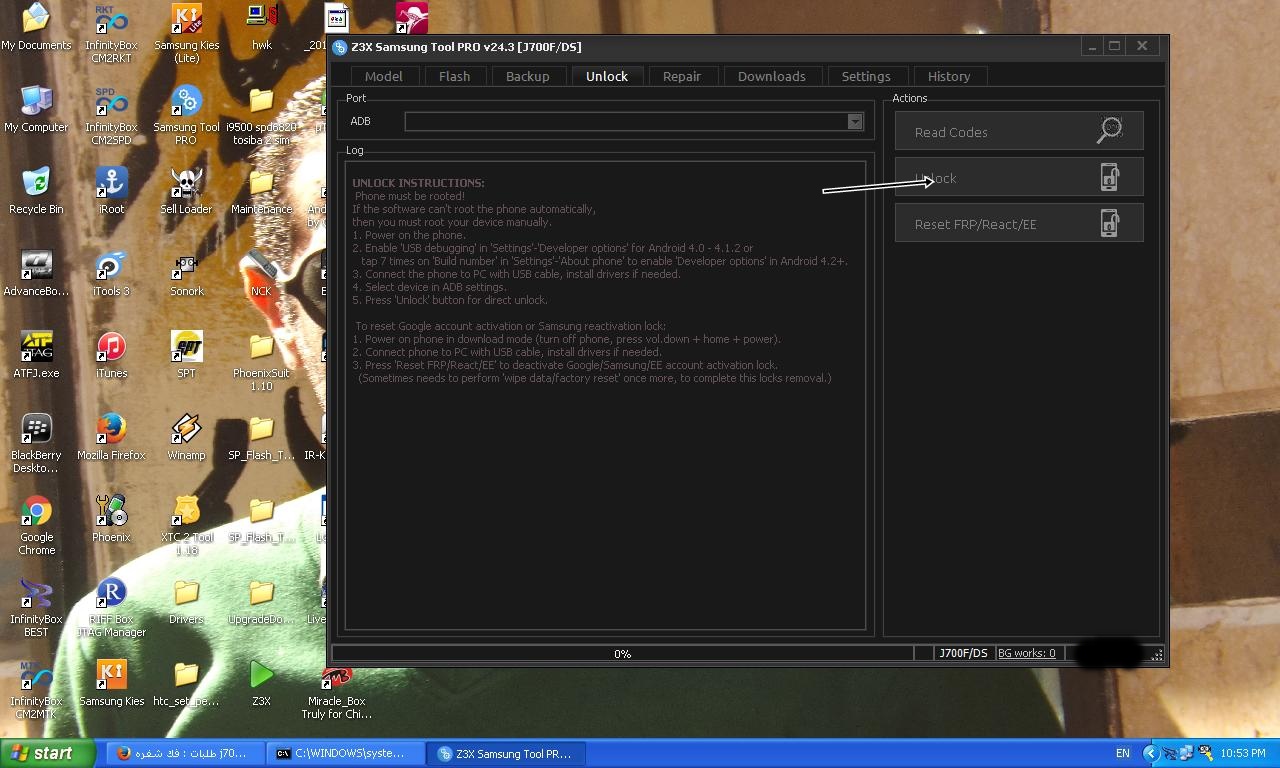Switch to the Flash tab

(454, 76)
